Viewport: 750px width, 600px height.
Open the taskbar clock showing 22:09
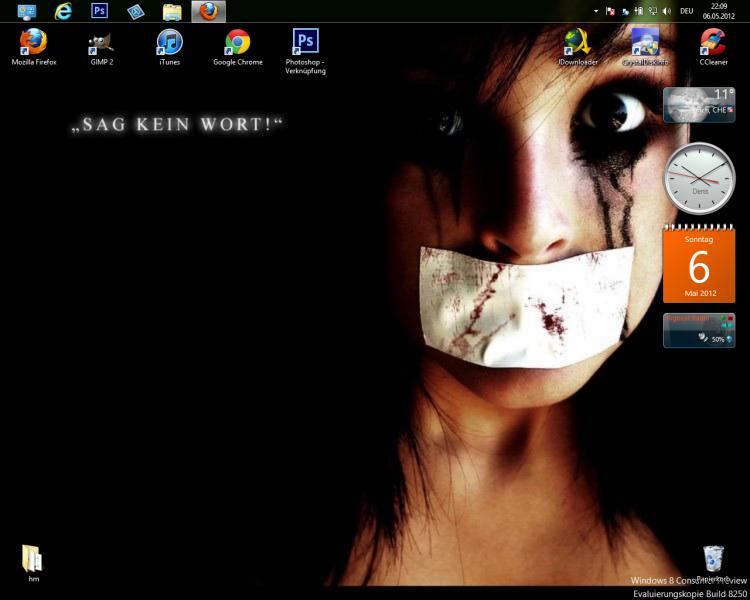click(x=719, y=11)
